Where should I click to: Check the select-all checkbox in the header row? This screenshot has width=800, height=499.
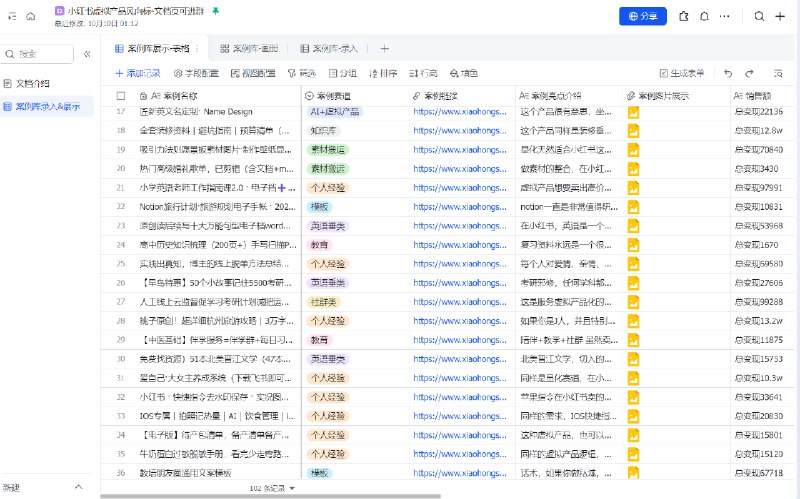[x=121, y=95]
